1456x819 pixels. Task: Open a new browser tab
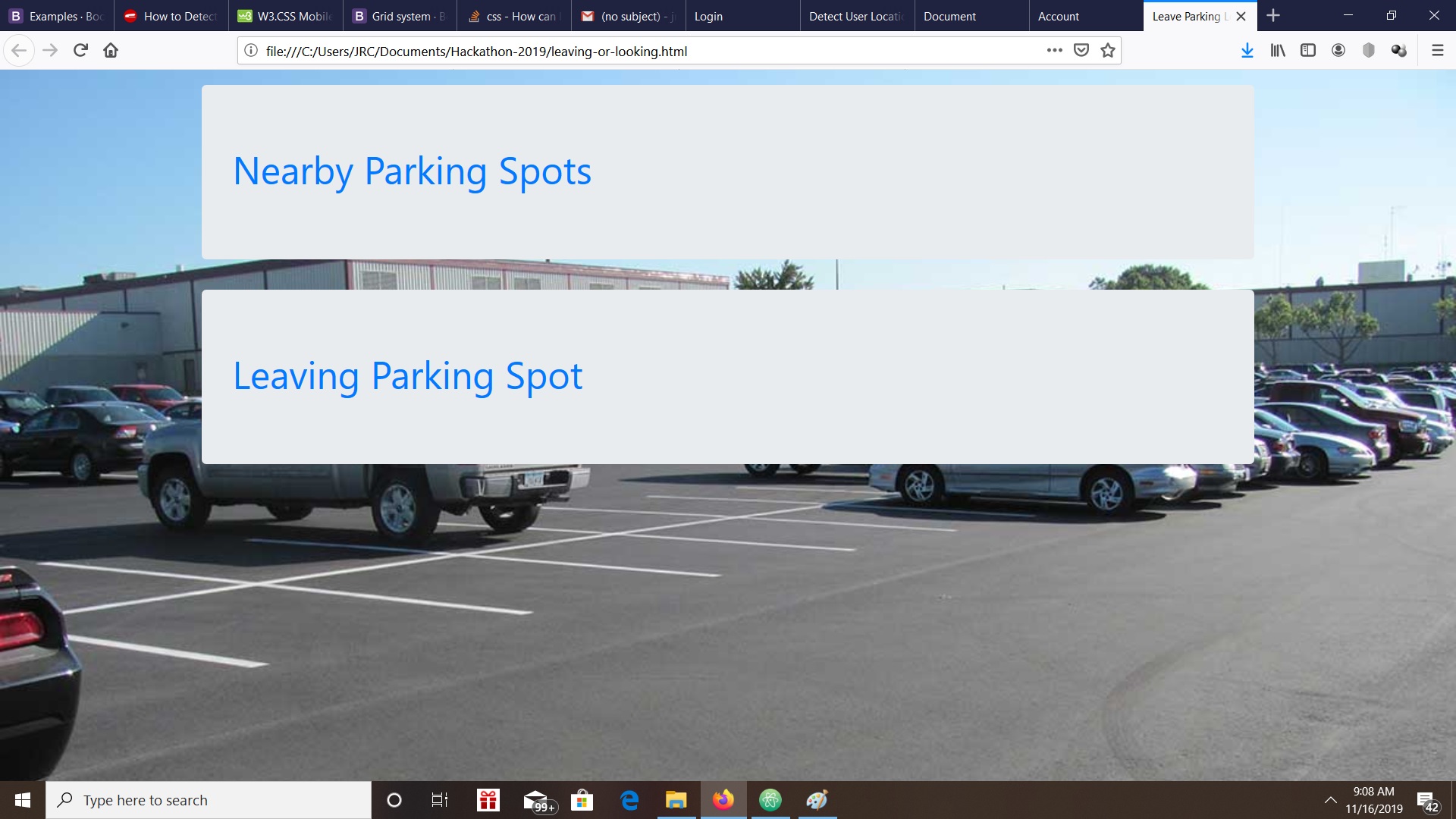(1273, 16)
